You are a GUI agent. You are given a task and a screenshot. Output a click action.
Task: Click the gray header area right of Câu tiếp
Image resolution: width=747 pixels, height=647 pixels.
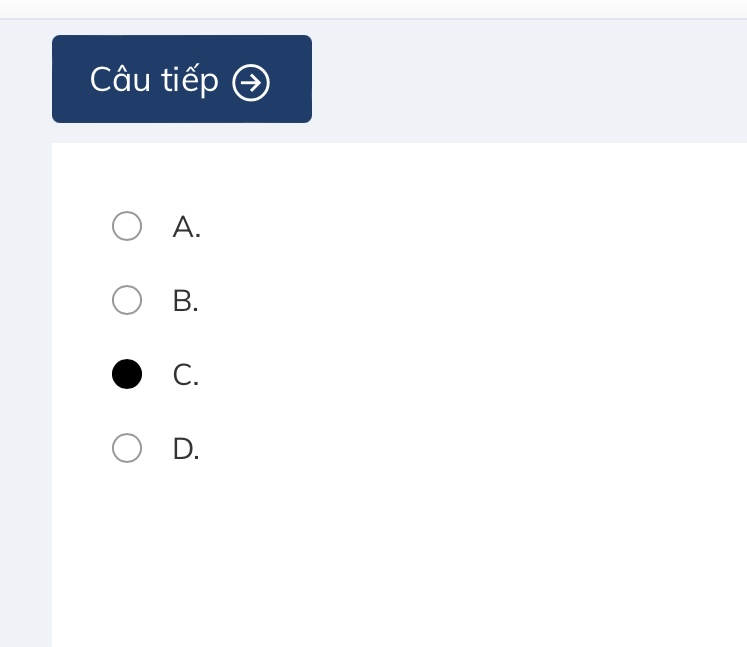click(x=530, y=80)
